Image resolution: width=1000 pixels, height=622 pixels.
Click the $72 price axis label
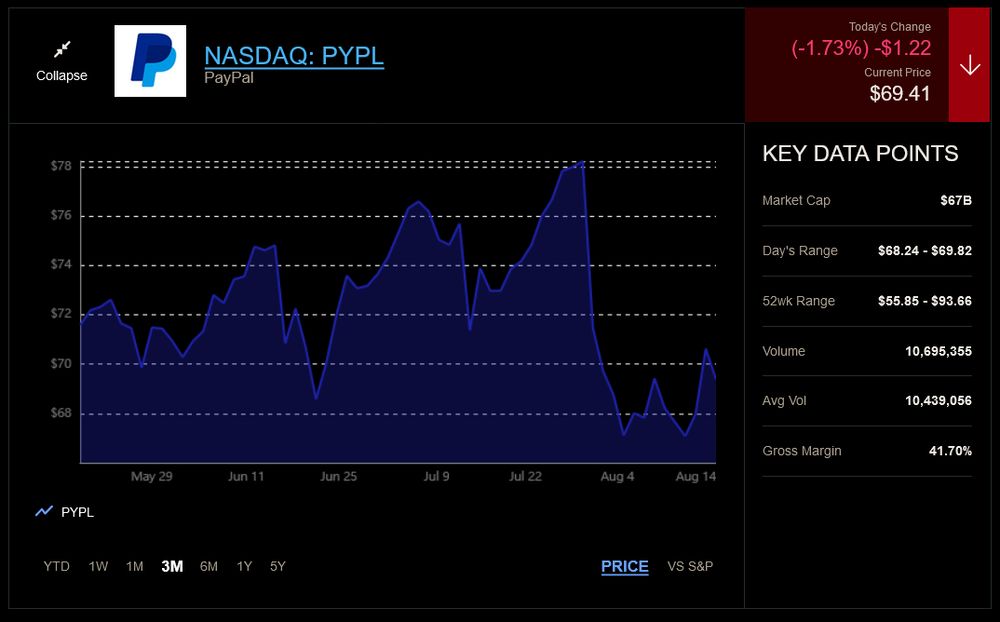(x=61, y=314)
